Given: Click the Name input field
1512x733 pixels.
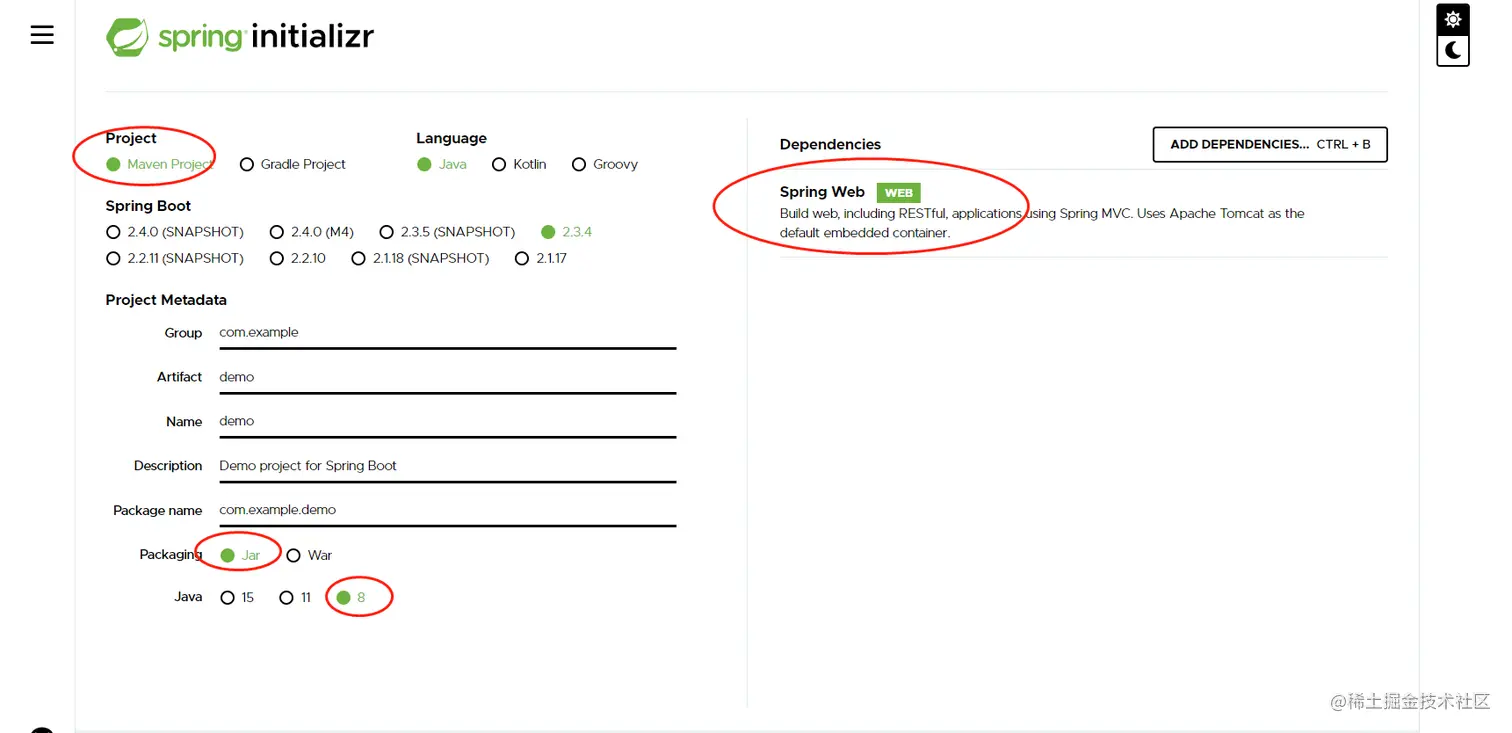Looking at the screenshot, I should [x=448, y=422].
